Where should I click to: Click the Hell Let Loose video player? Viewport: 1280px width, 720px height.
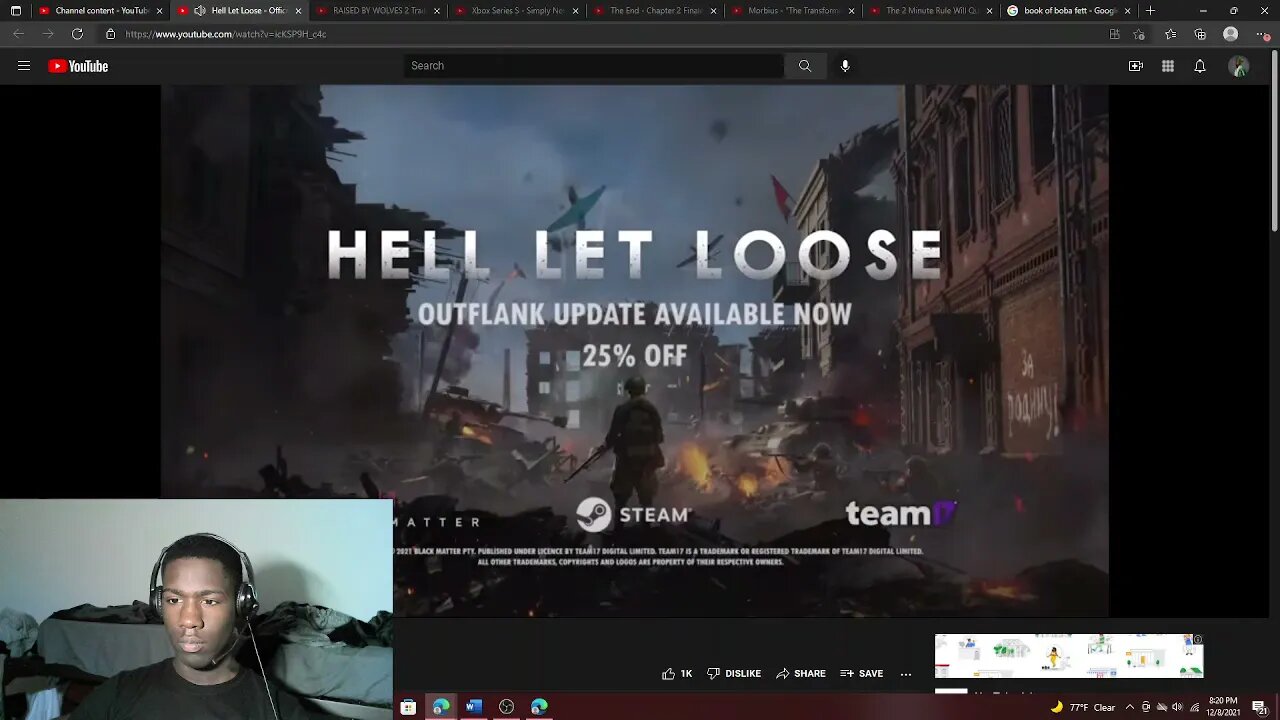click(x=635, y=350)
